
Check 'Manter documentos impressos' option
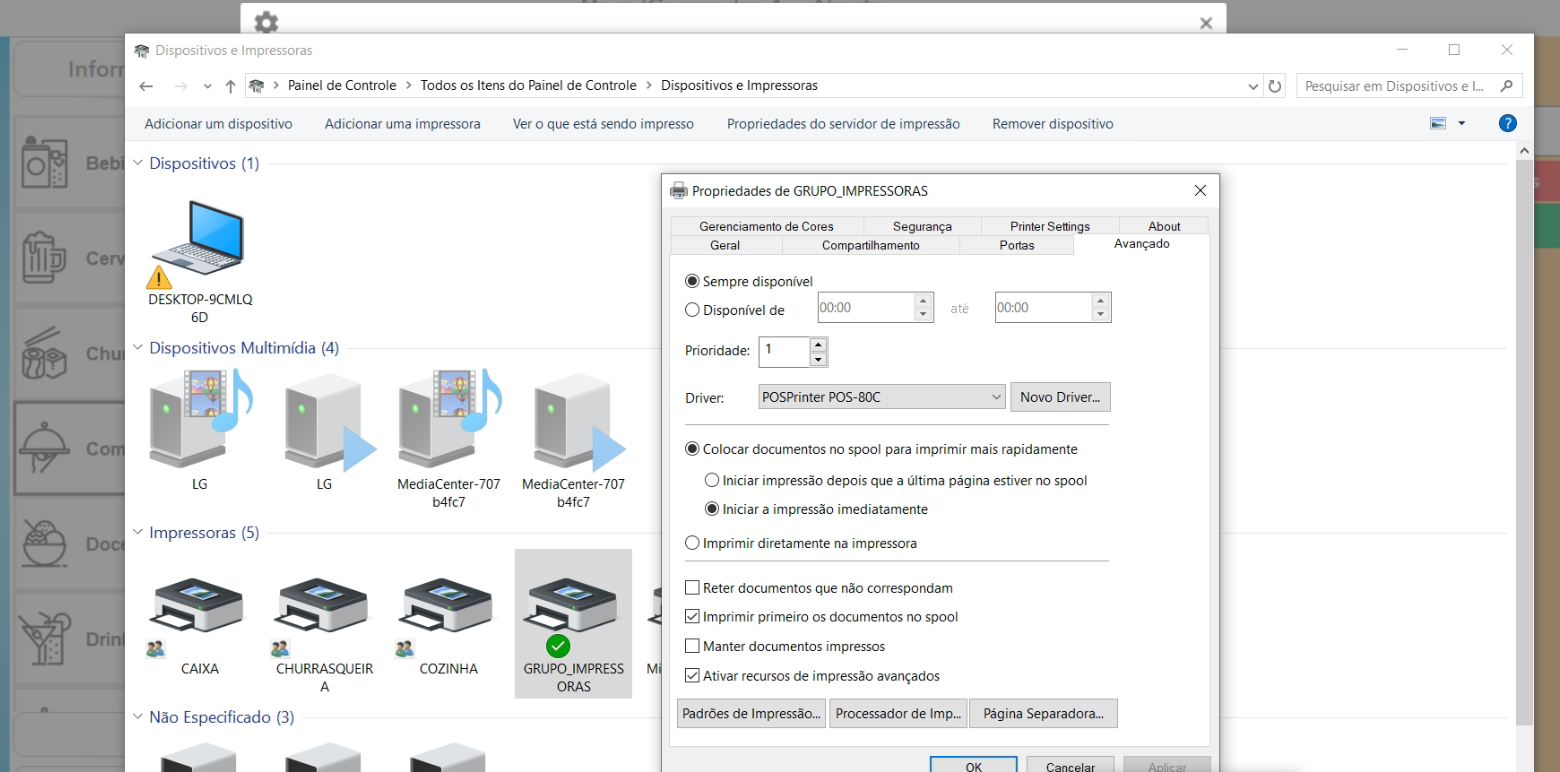click(692, 646)
